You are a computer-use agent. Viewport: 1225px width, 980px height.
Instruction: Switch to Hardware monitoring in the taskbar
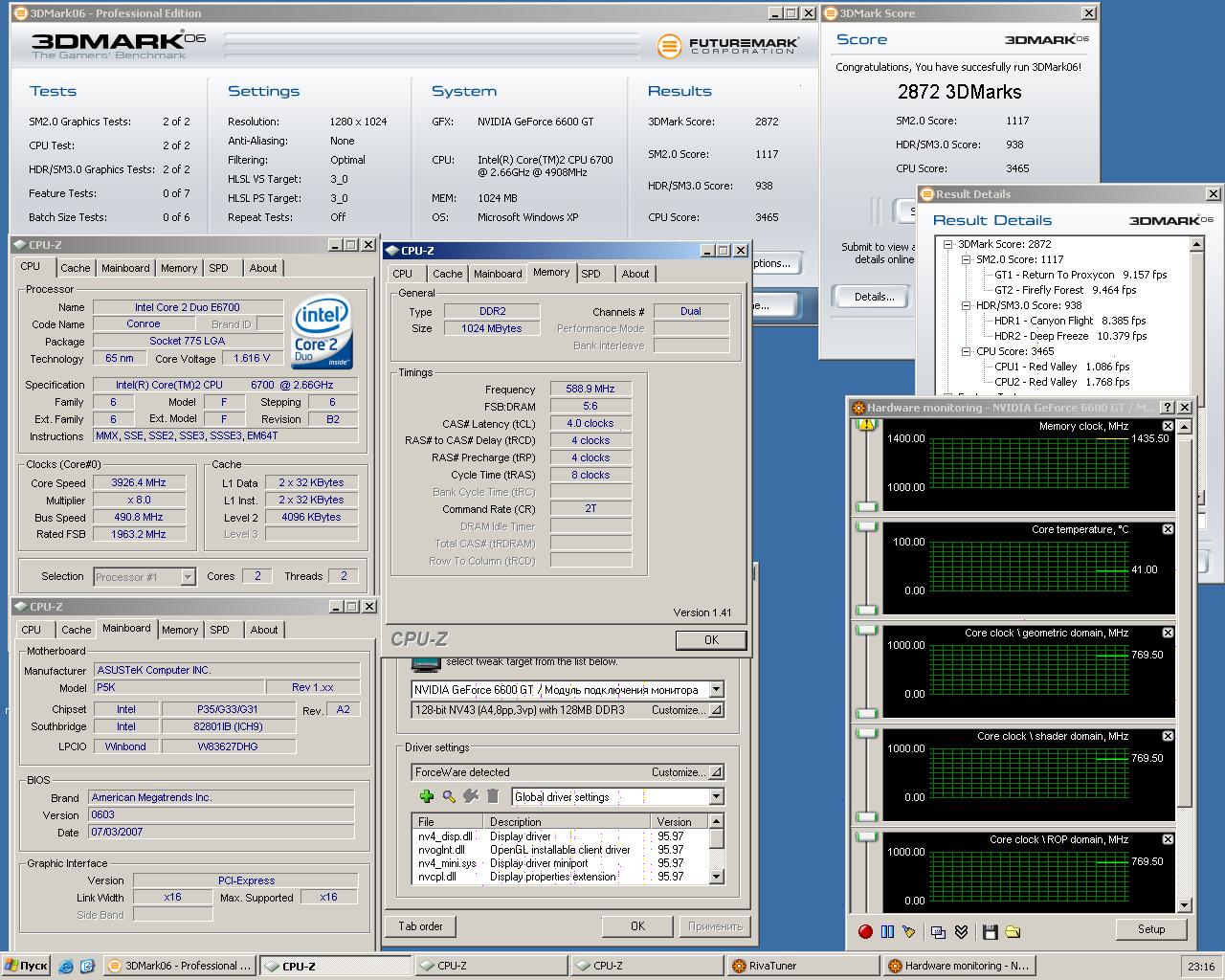tap(959, 966)
